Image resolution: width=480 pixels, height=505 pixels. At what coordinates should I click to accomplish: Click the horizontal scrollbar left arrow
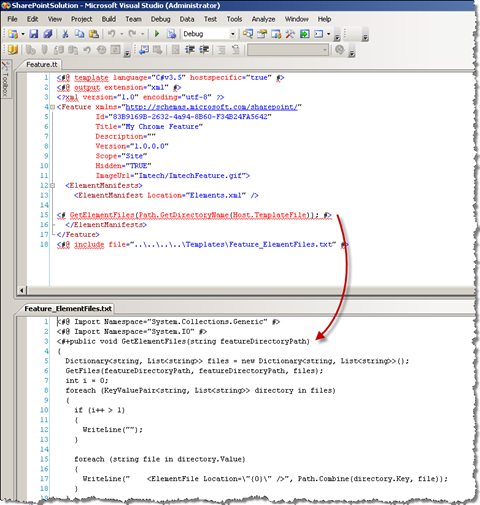pyautogui.click(x=21, y=290)
